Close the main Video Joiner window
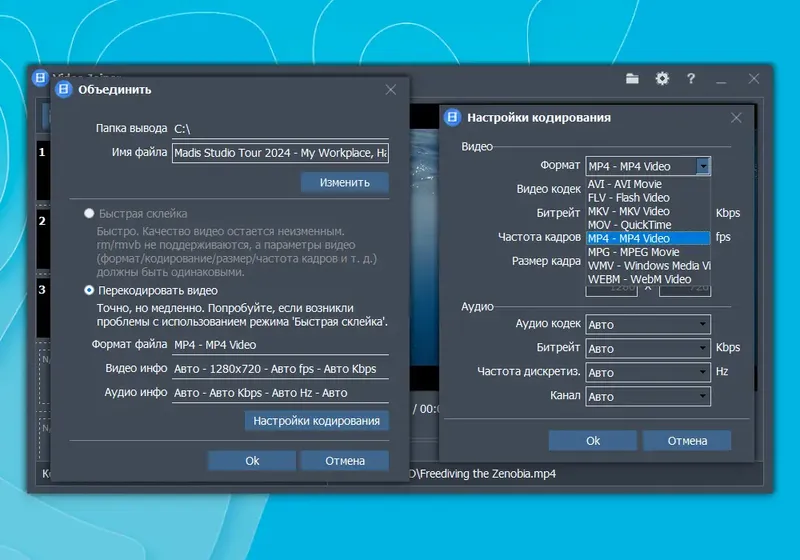The image size is (800, 560). point(754,79)
